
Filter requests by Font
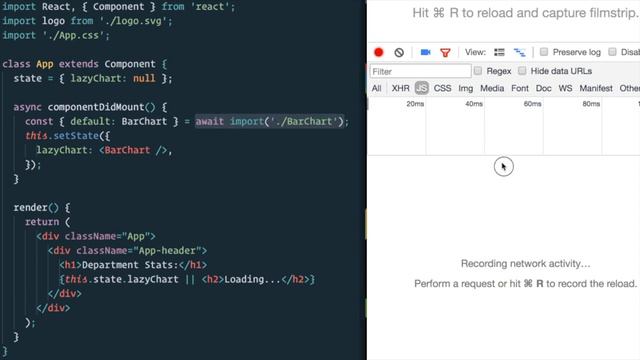[520, 88]
